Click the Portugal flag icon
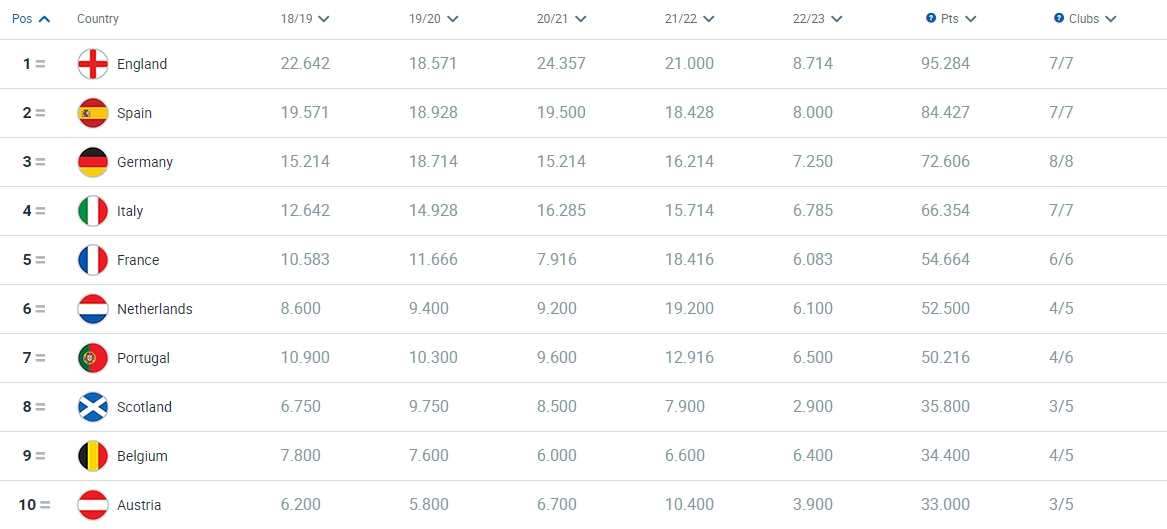Viewport: 1167px width, 529px height. 93,358
